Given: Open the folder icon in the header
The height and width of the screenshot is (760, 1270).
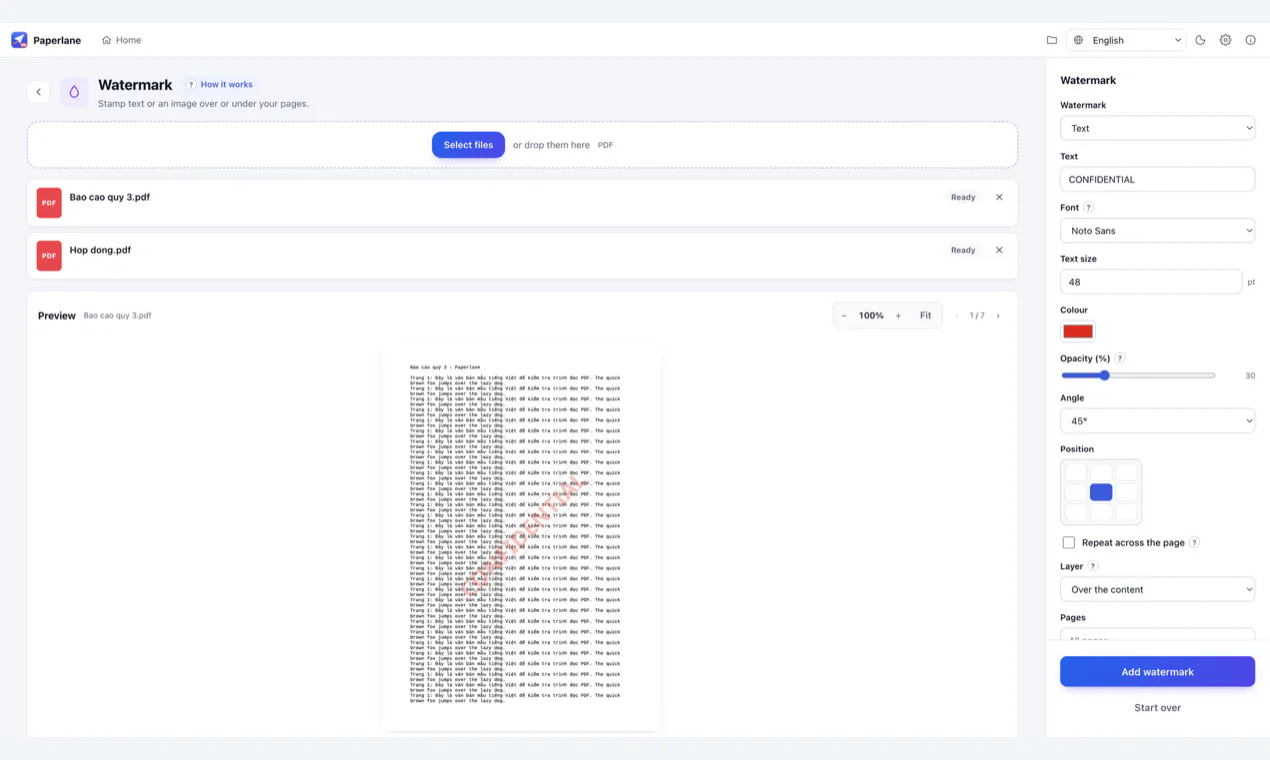Looking at the screenshot, I should pyautogui.click(x=1051, y=40).
